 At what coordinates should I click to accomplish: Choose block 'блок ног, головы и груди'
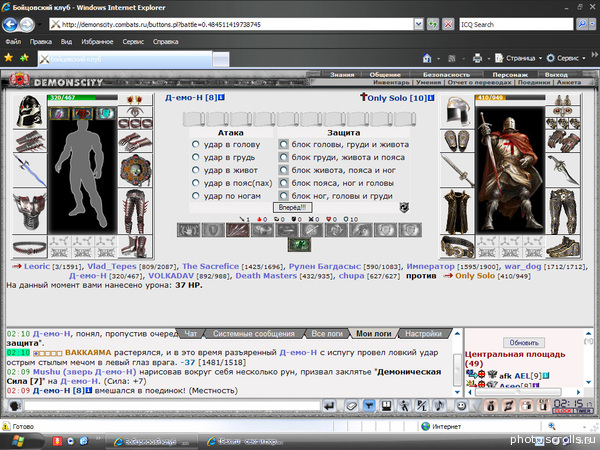click(283, 196)
